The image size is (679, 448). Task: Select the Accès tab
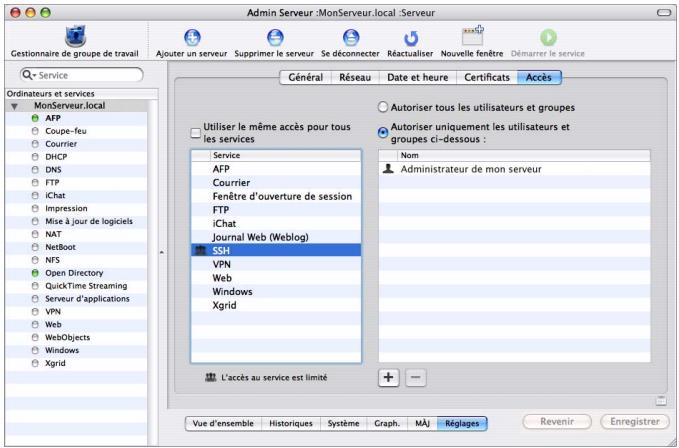[x=539, y=77]
